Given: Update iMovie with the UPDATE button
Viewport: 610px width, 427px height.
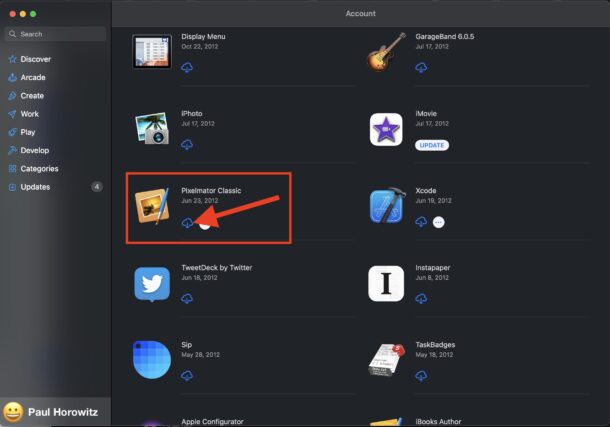Looking at the screenshot, I should [x=432, y=145].
